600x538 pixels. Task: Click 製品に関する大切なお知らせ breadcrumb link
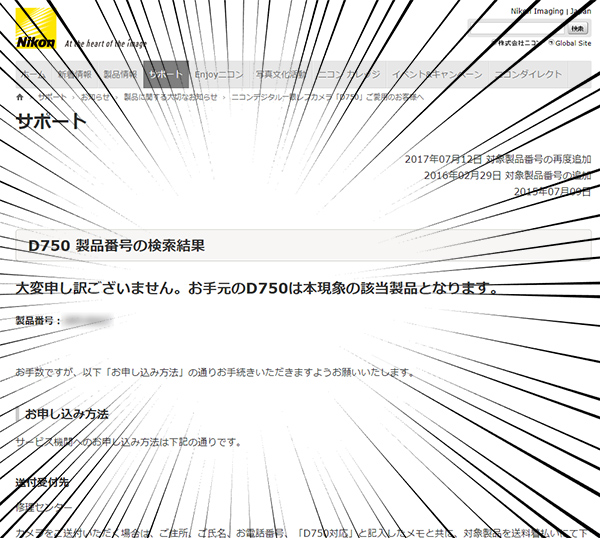(x=171, y=97)
